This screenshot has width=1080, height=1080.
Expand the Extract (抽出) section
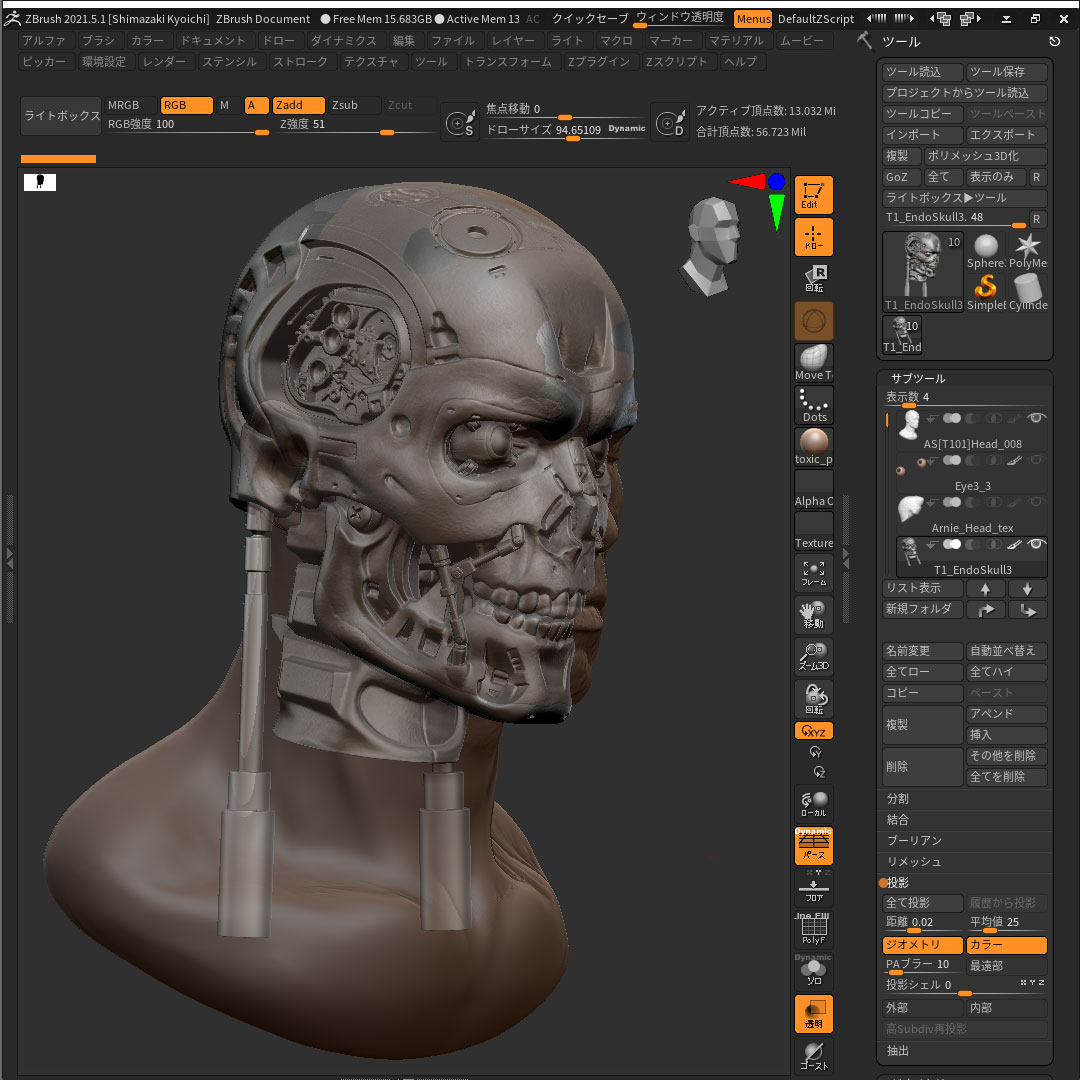897,1051
